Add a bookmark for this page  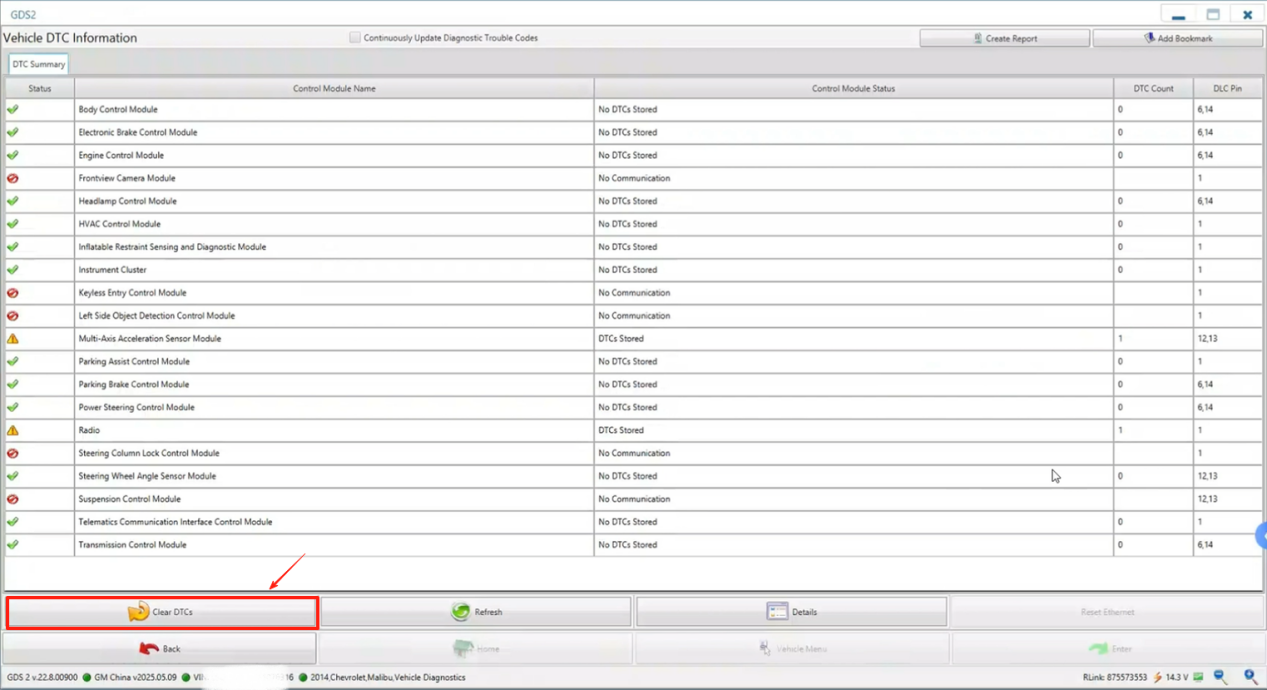pos(1177,38)
